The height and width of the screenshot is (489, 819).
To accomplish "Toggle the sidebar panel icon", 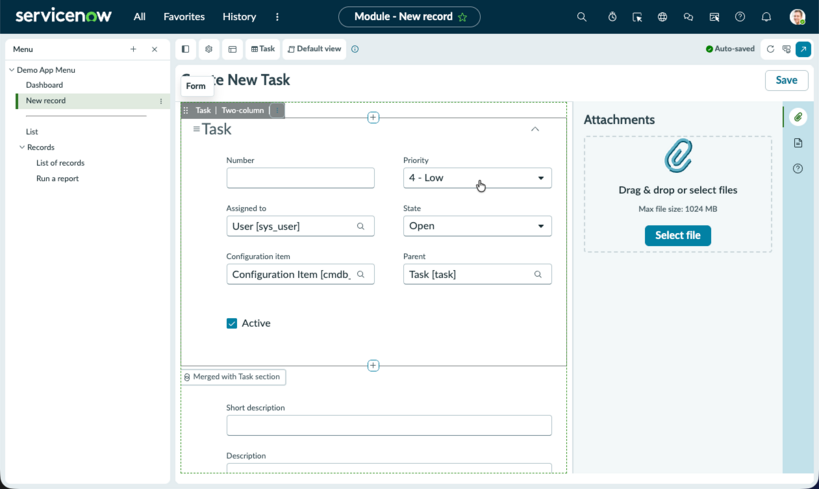I will pyautogui.click(x=185, y=49).
